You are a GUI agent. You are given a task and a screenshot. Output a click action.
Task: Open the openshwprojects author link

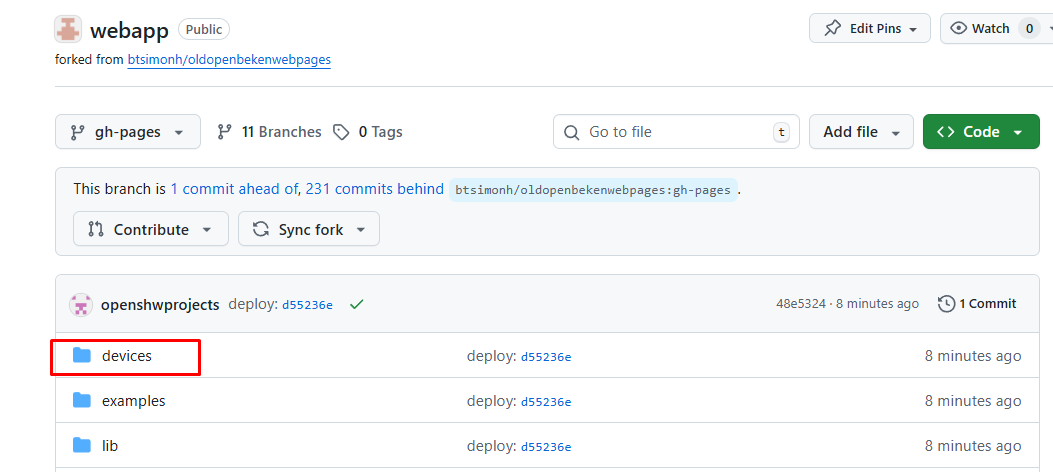(x=160, y=304)
